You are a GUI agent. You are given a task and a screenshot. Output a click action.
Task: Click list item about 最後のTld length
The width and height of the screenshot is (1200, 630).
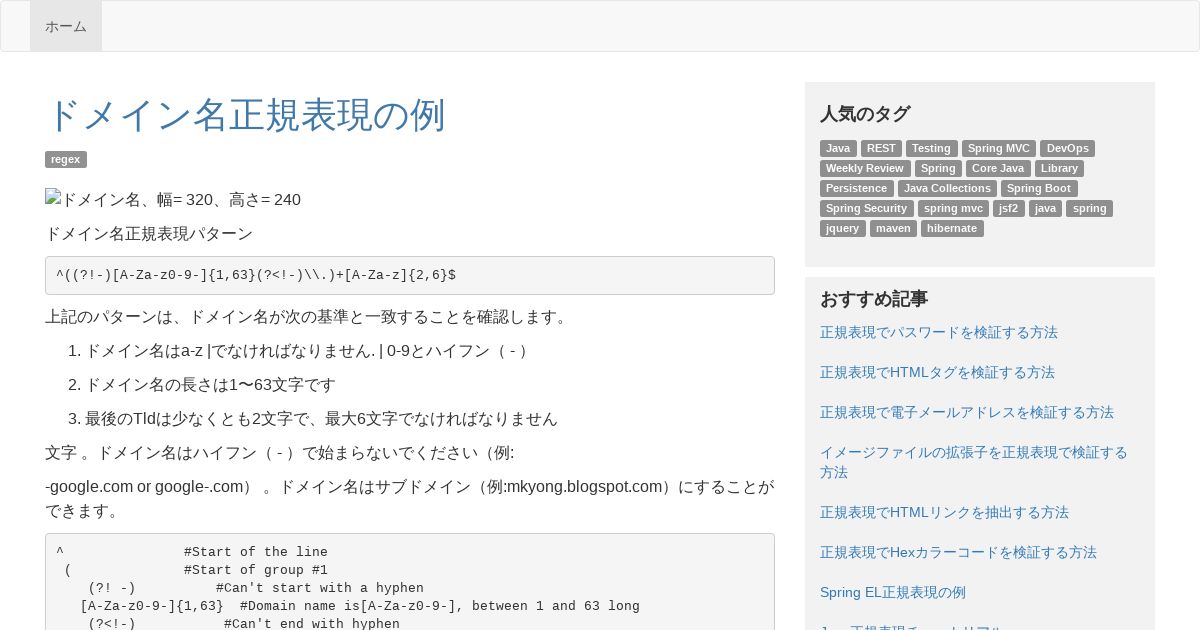click(321, 419)
